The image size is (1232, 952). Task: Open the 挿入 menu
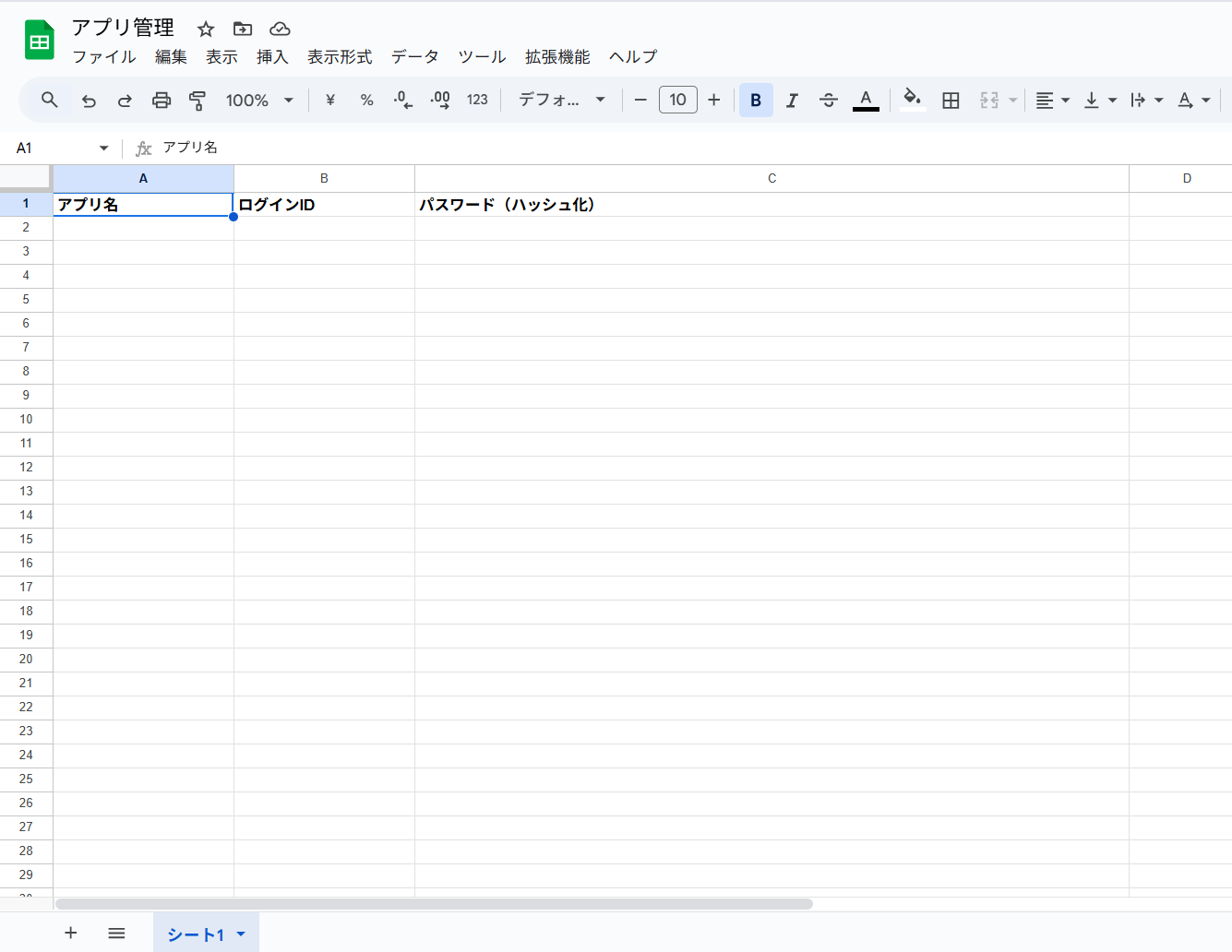[x=272, y=57]
